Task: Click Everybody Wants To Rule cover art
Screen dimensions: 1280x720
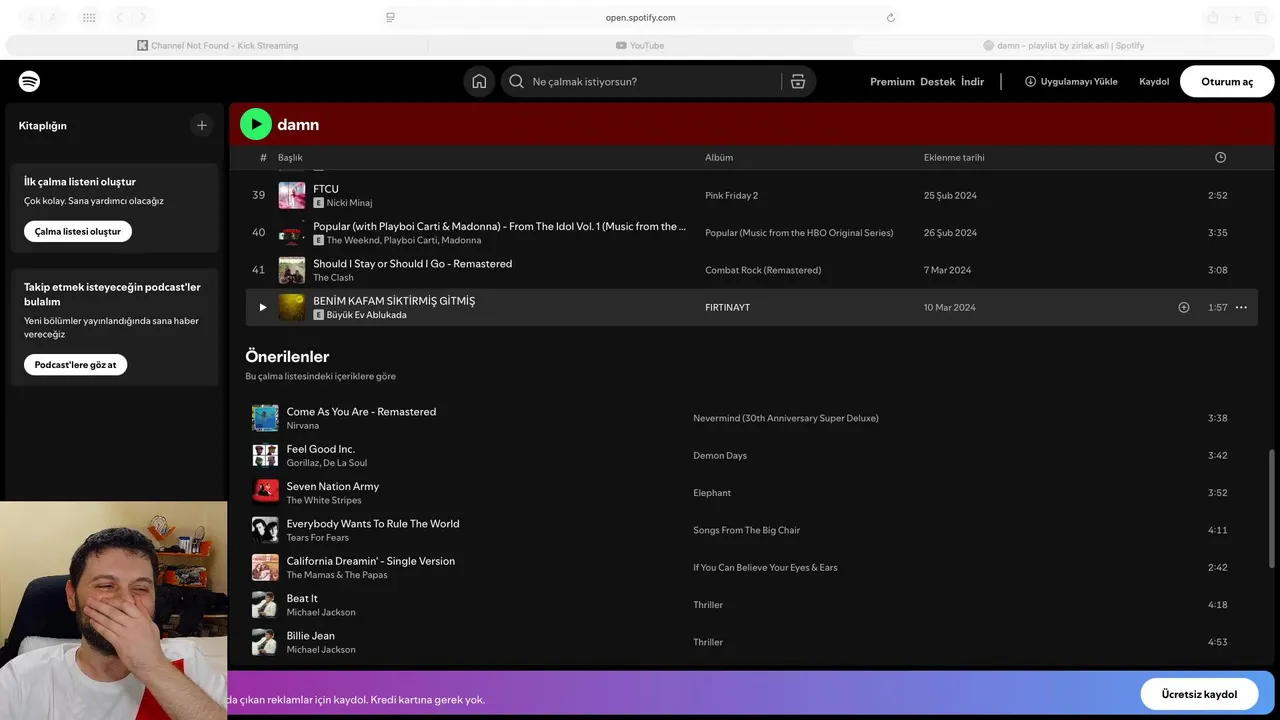Action: pos(265,530)
